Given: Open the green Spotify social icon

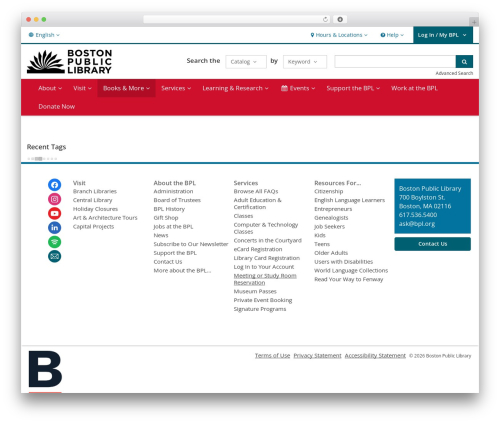Looking at the screenshot, I should (55, 242).
